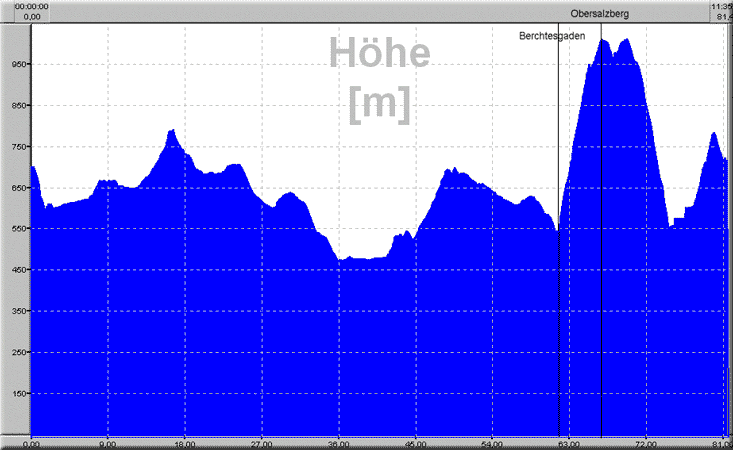This screenshot has height=450, width=733.
Task: Click the 150 elevation axis label
Action: [x=18, y=394]
